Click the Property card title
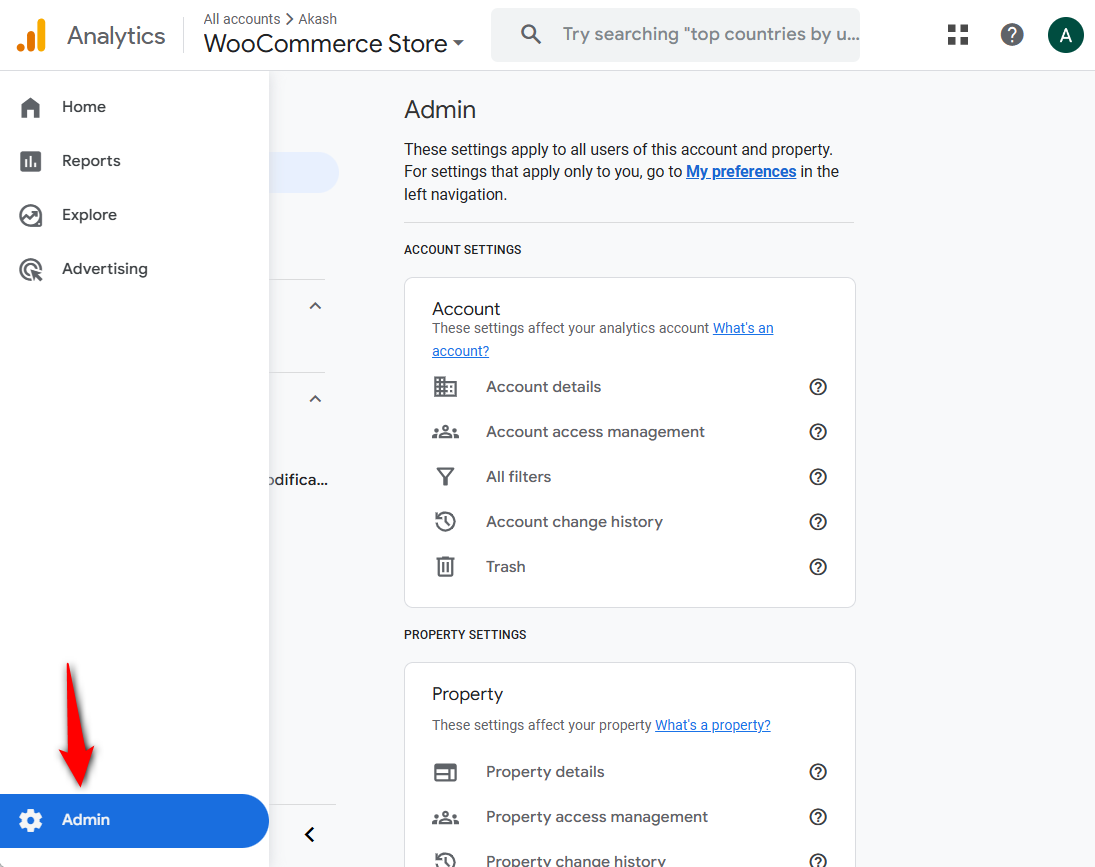Viewport: 1095px width, 867px height. (467, 694)
